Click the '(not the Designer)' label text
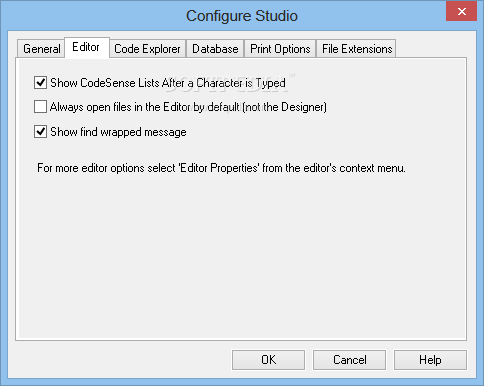Viewport: 484px width, 386px height. (x=285, y=107)
